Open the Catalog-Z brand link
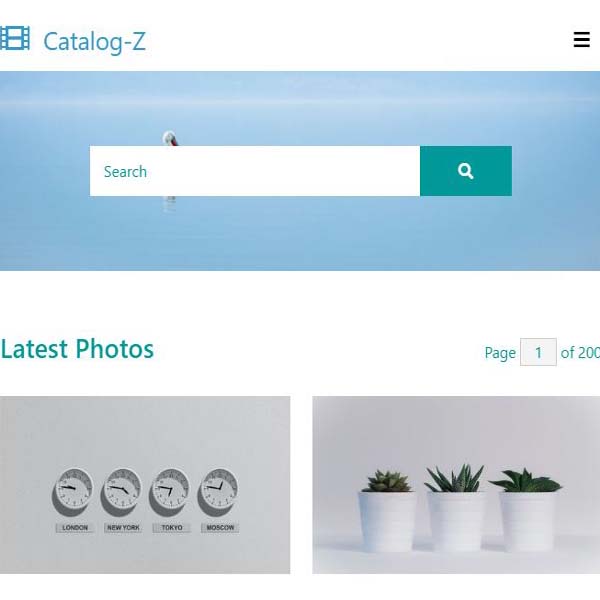The width and height of the screenshot is (600, 600). 95,41
